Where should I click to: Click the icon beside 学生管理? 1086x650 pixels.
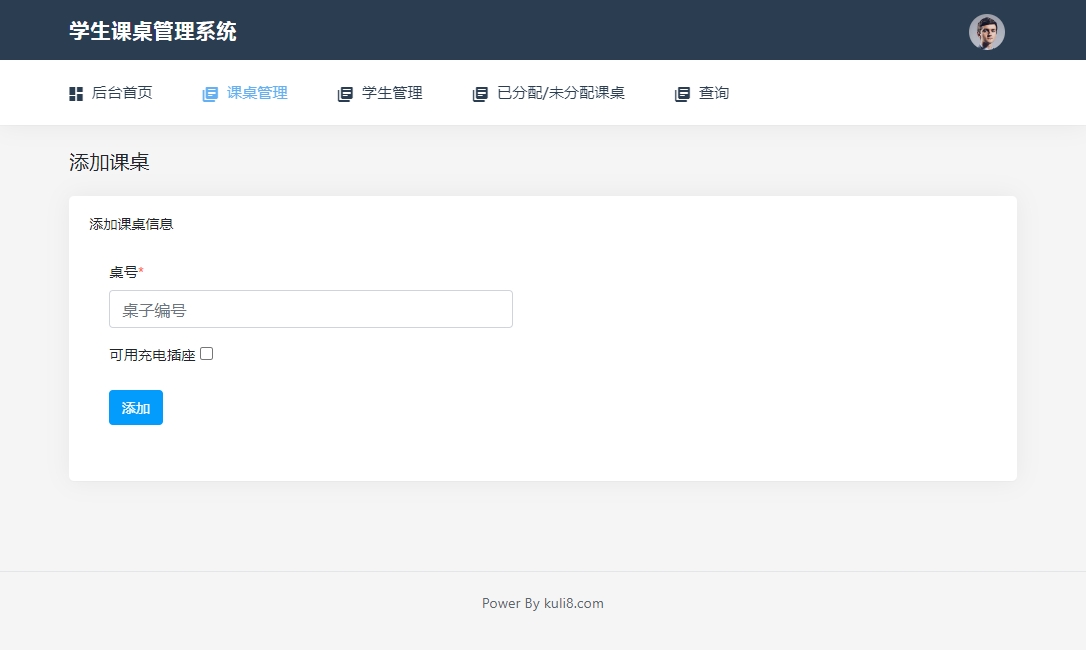[345, 94]
